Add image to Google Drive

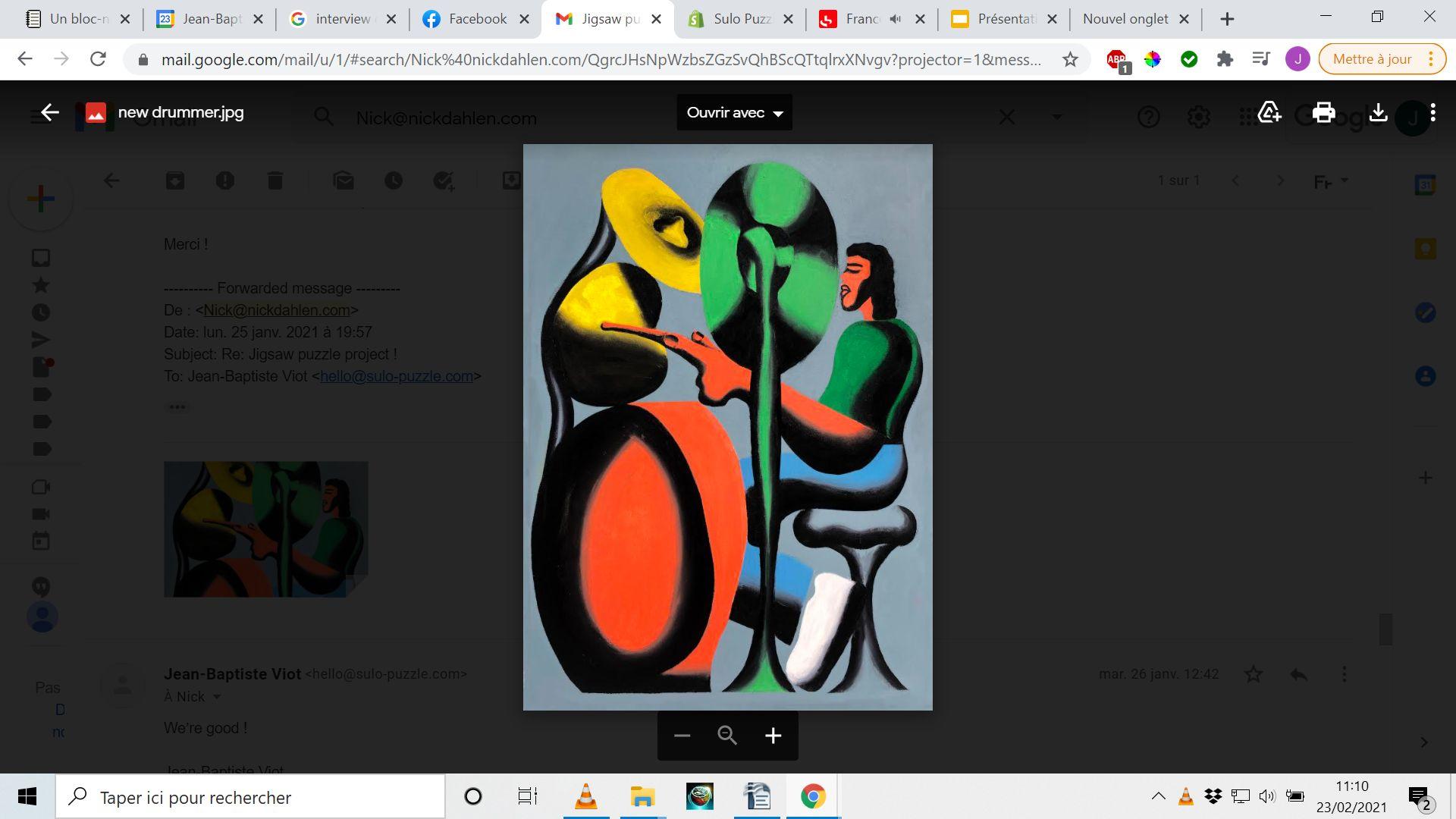point(1269,113)
